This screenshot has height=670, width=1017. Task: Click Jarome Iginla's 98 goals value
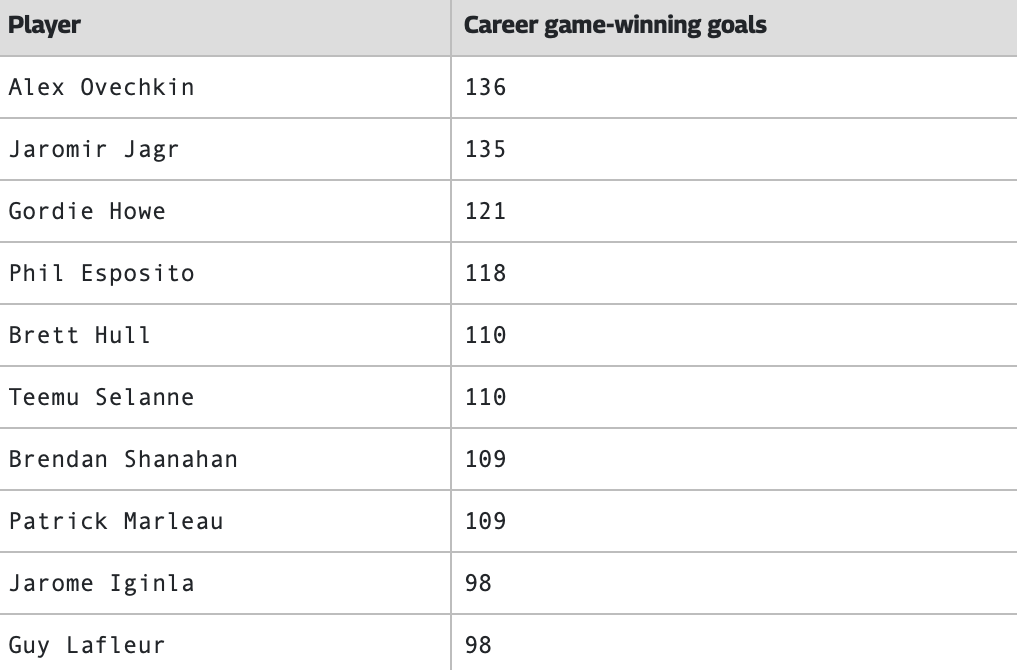[x=478, y=583]
